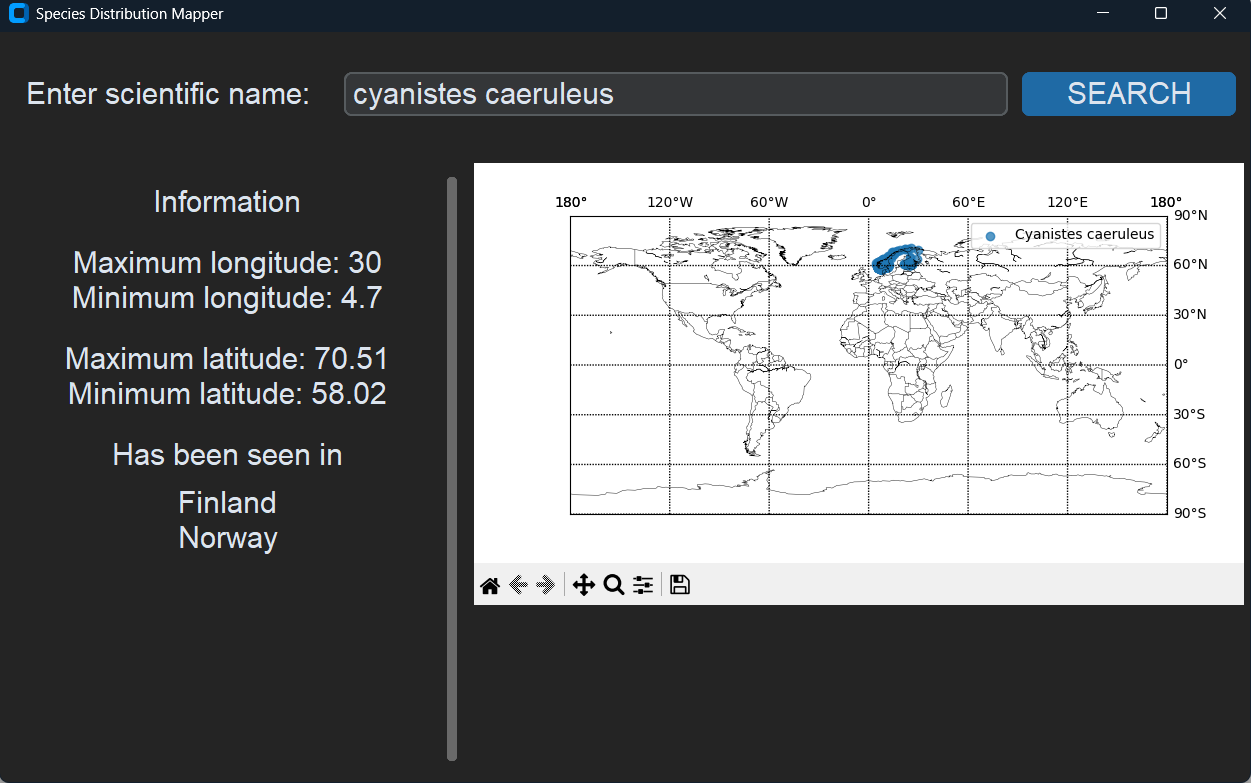The height and width of the screenshot is (783, 1251).
Task: Go back to the previous map view
Action: [518, 586]
